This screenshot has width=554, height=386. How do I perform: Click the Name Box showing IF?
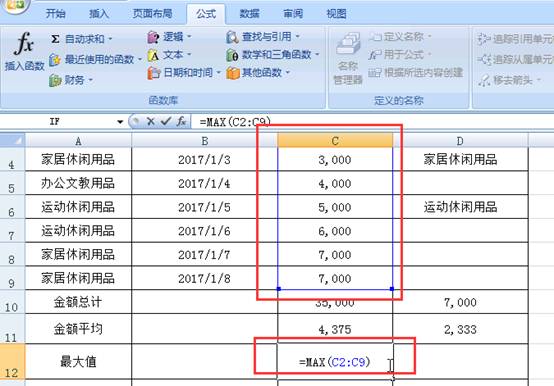click(58, 122)
